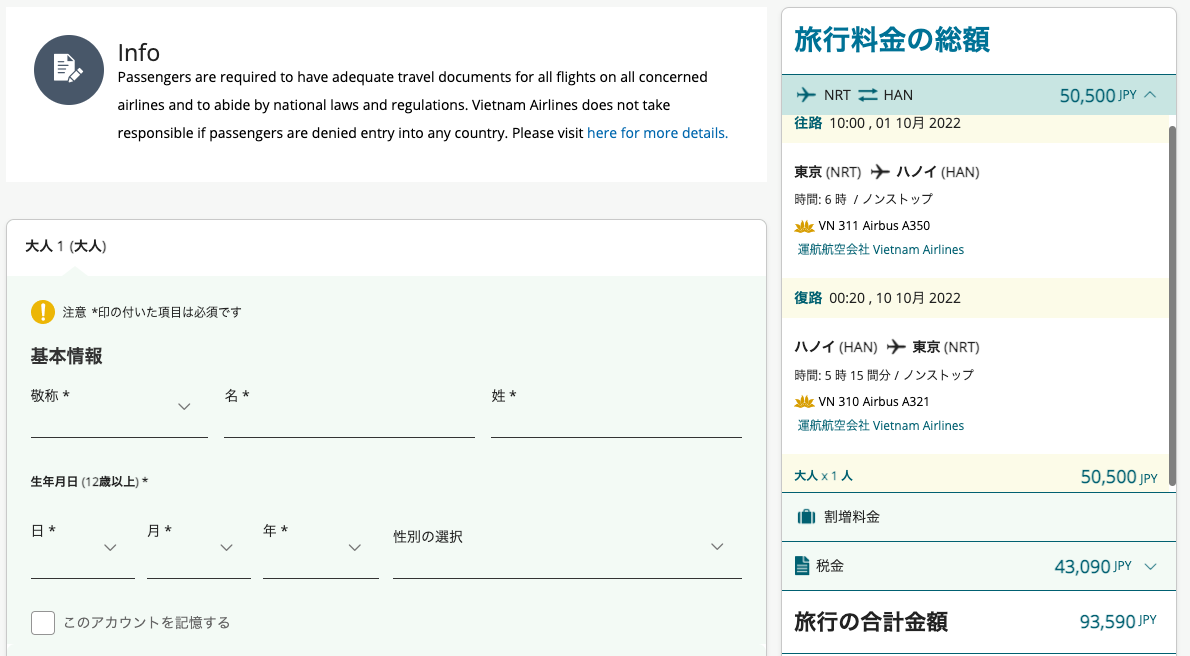Click the 名 first name field

pos(349,411)
